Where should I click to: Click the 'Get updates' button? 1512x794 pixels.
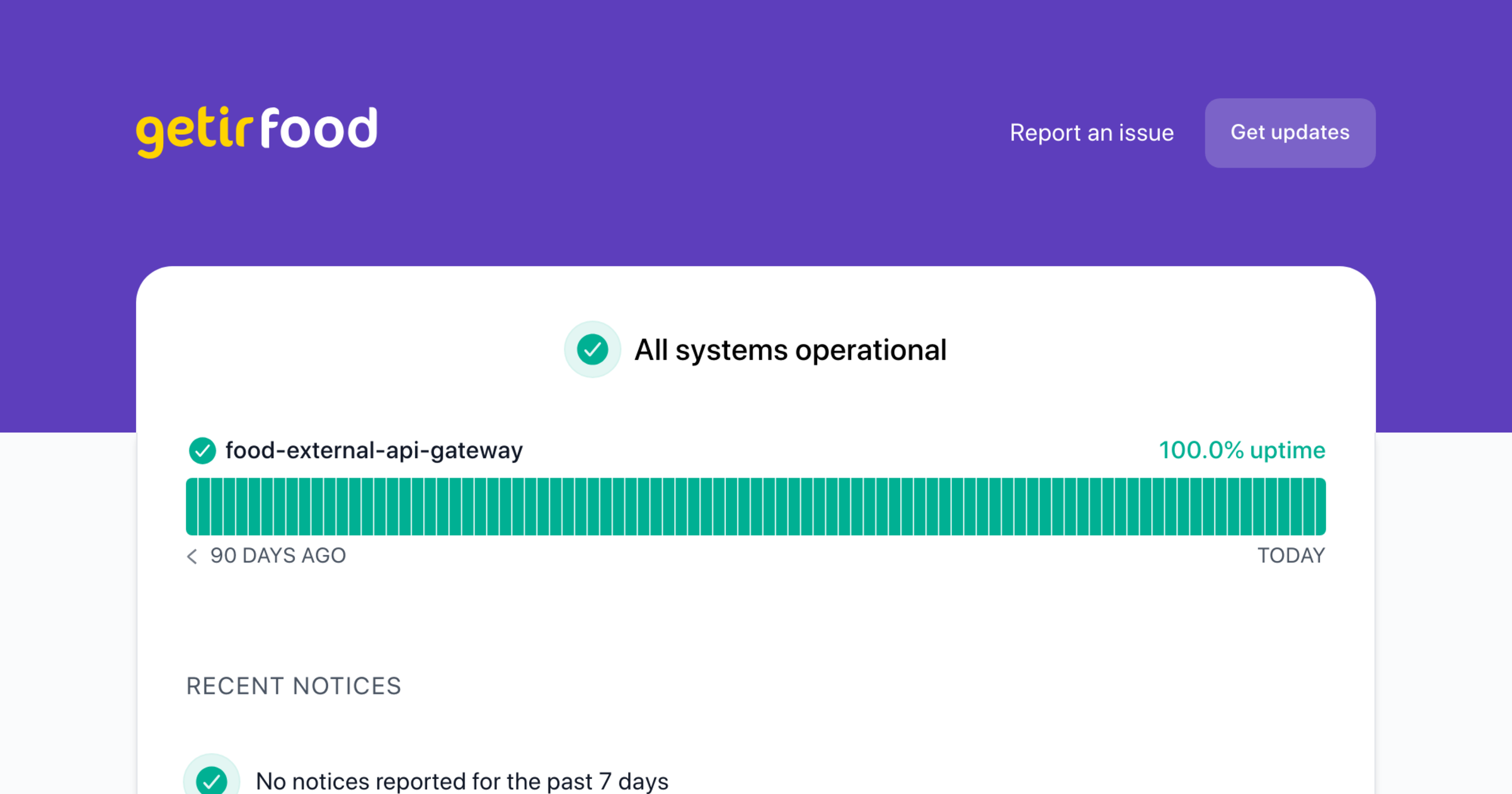click(x=1290, y=132)
